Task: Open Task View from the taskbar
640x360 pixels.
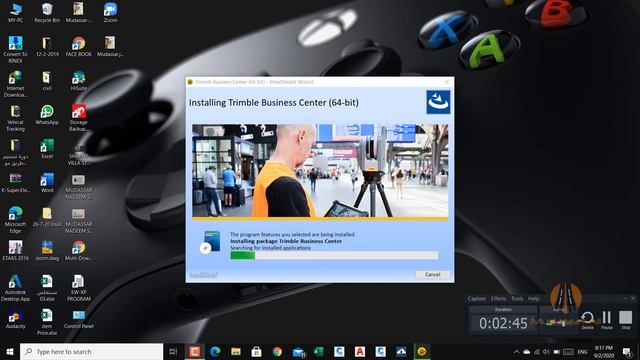Action: coord(173,351)
